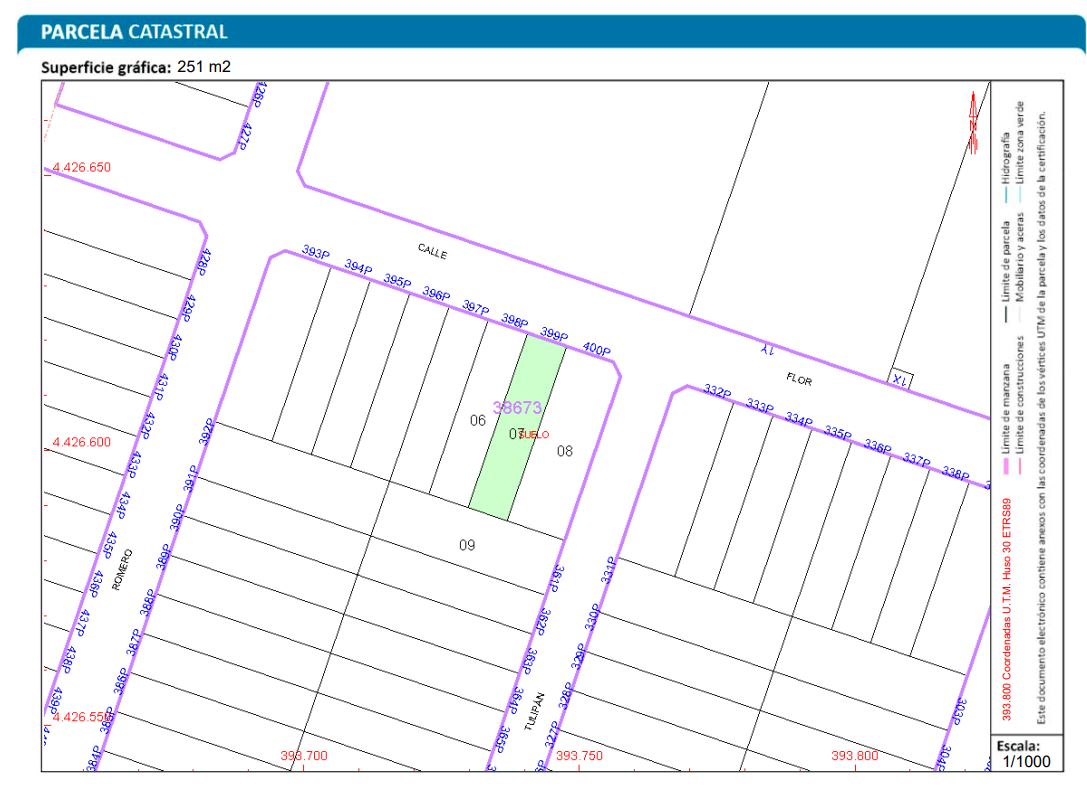The width and height of the screenshot is (1087, 796).
Task: Click parcel number 06 on the map
Action: (x=478, y=421)
